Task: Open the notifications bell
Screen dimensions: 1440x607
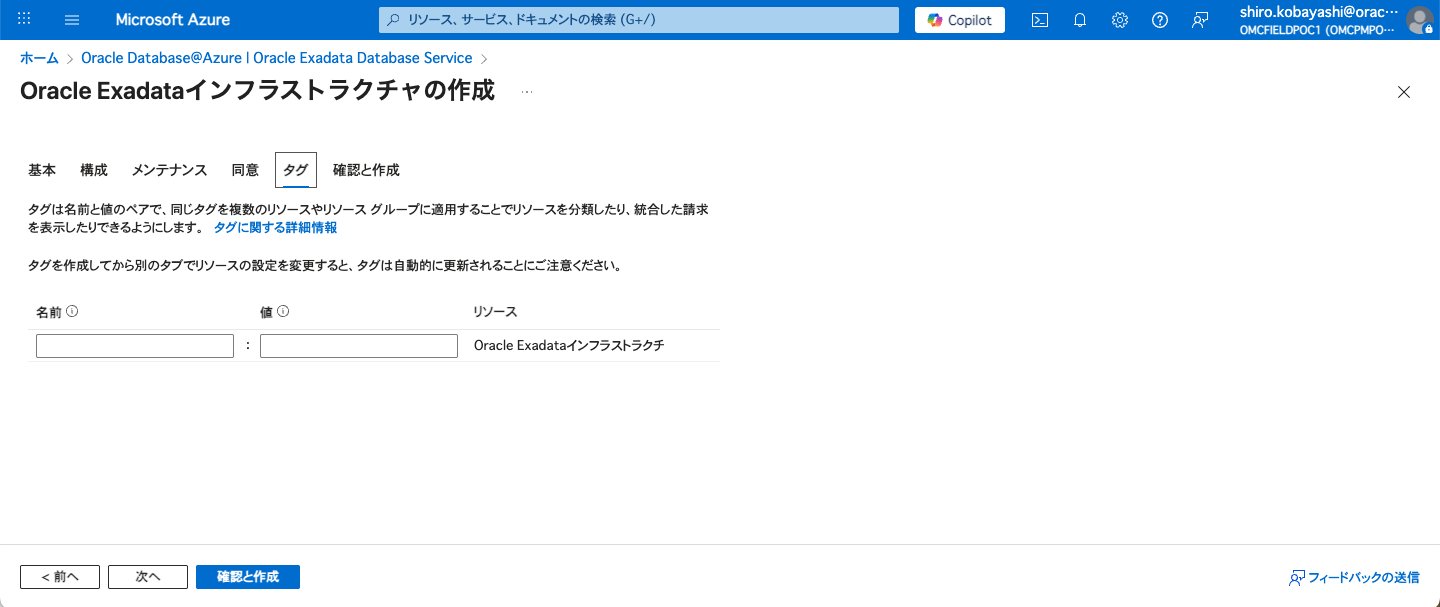Action: pos(1079,19)
